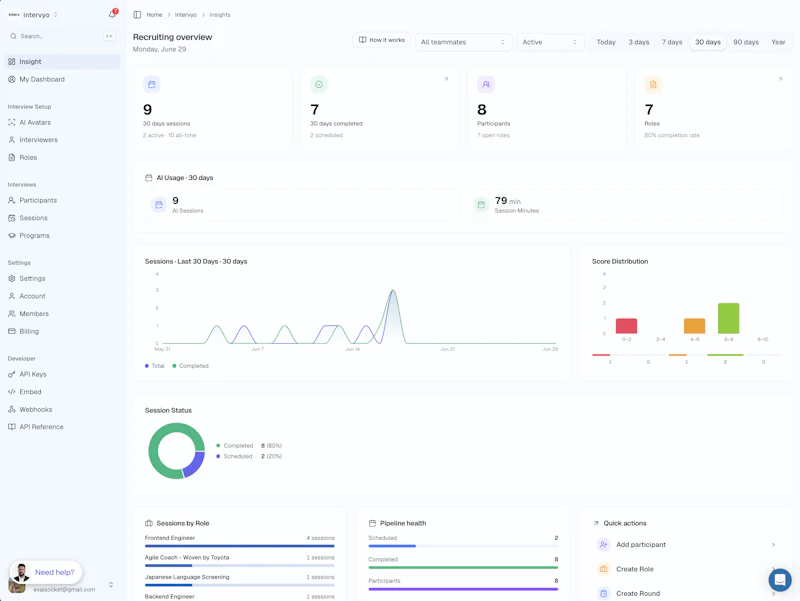
Task: Open My Dashboard
Action: (42, 80)
